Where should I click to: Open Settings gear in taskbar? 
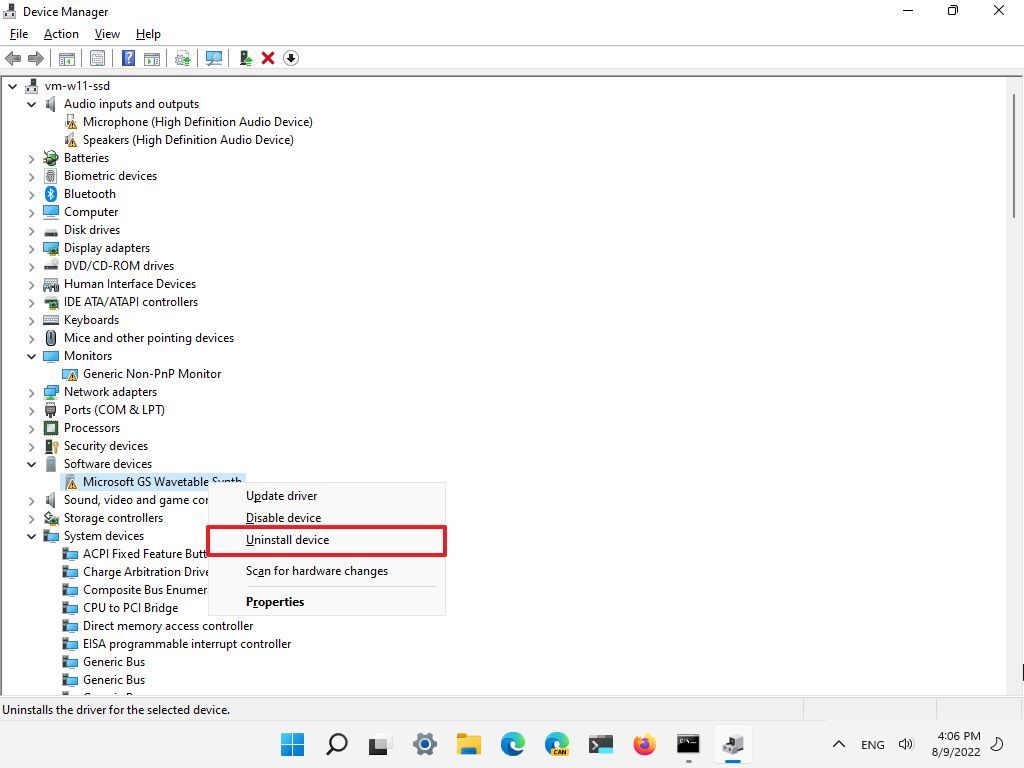coord(424,744)
